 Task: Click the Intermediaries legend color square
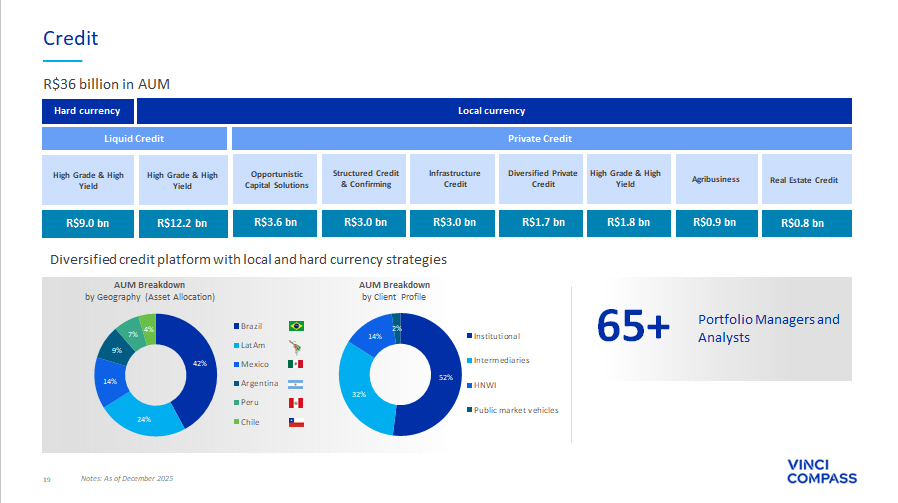click(469, 360)
